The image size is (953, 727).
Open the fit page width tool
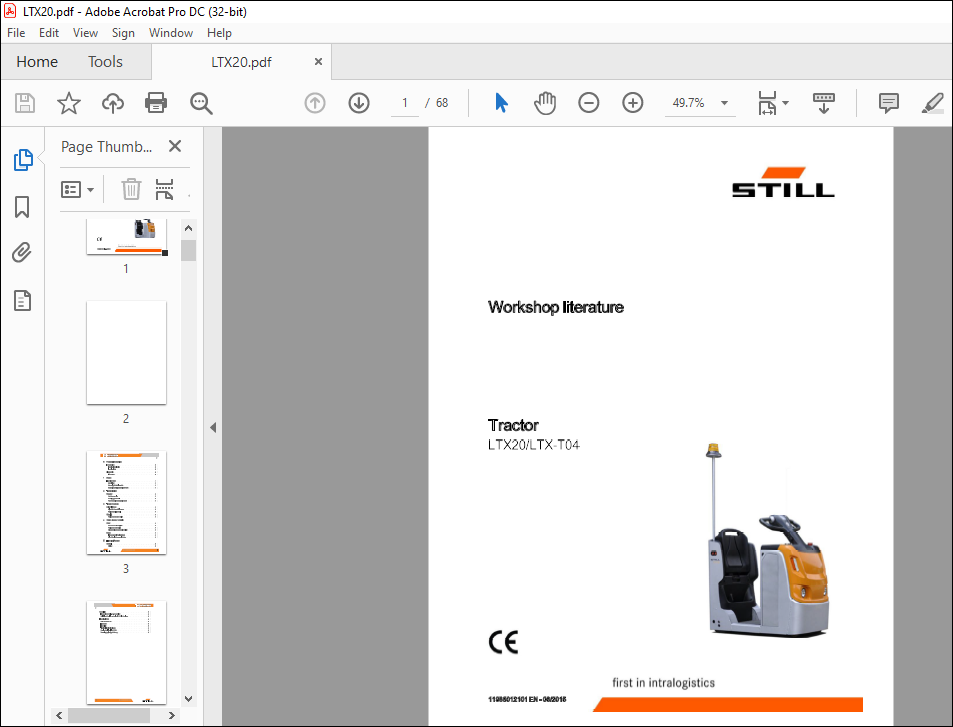tap(767, 103)
